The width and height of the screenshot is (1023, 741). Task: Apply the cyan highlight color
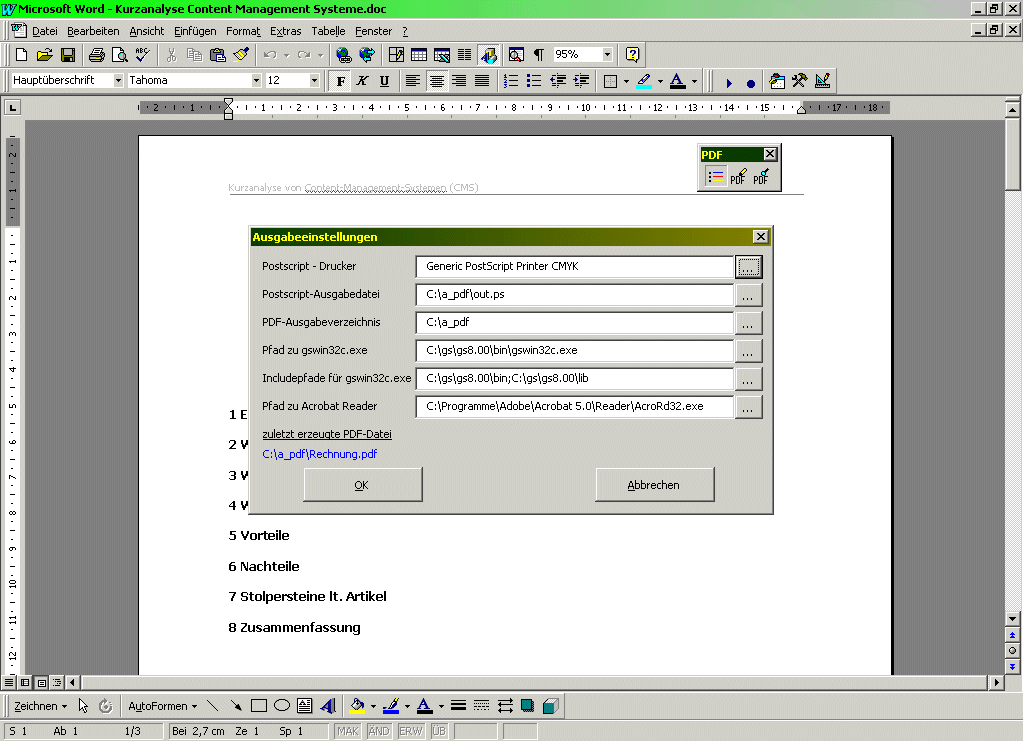click(644, 81)
